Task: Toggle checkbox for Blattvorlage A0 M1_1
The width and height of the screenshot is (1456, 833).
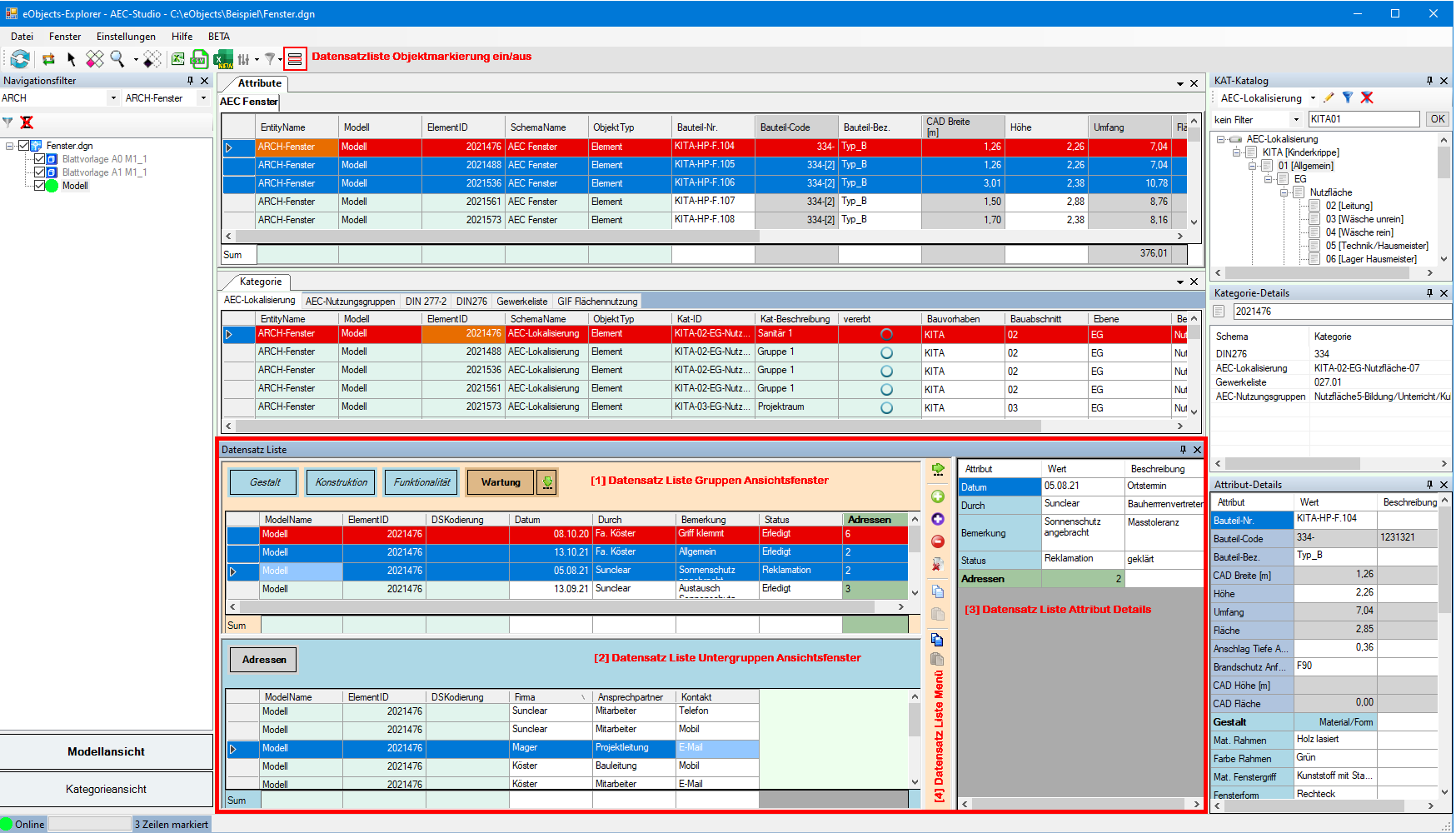Action: click(39, 159)
